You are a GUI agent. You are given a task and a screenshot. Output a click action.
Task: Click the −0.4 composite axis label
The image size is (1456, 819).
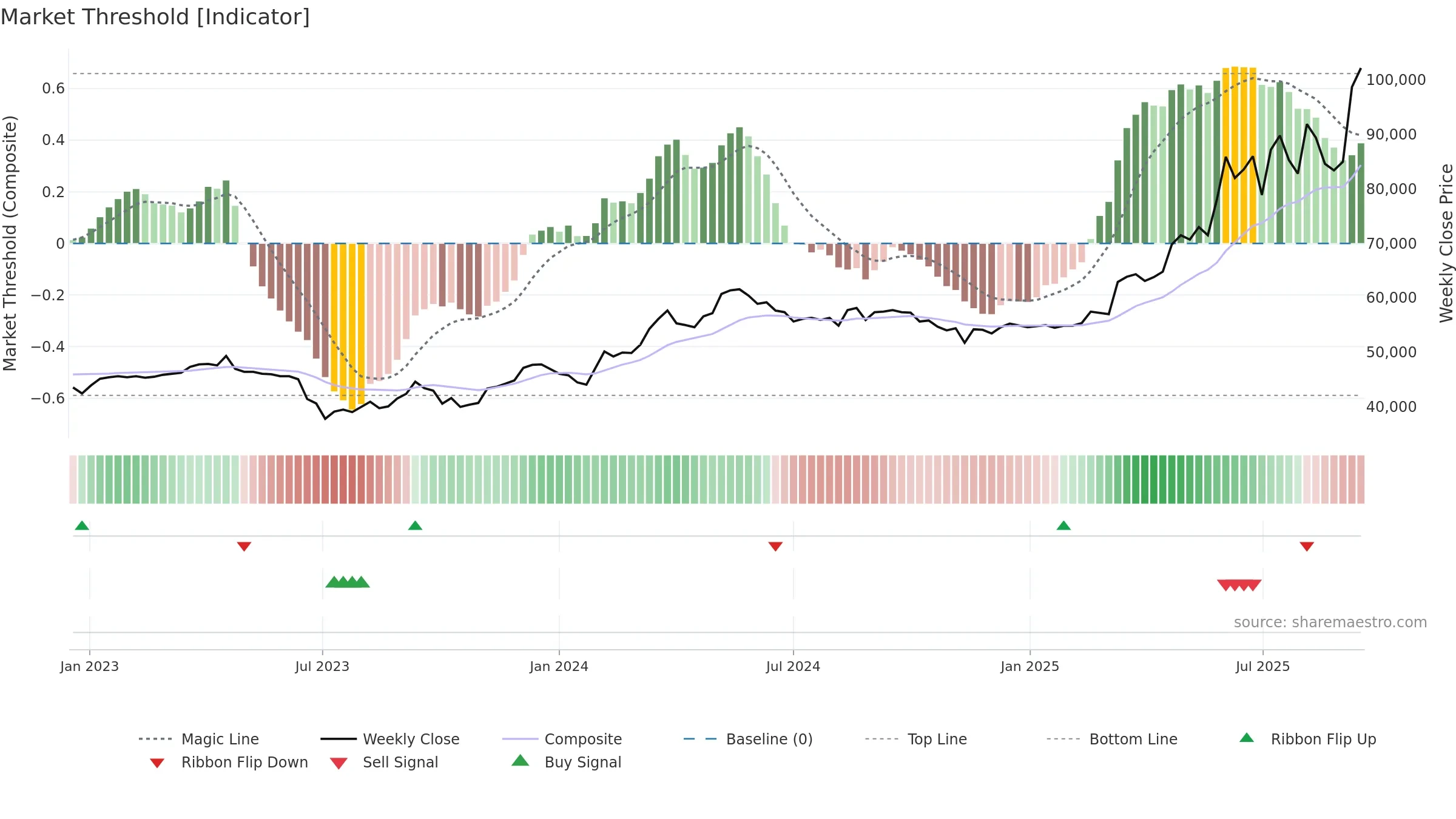[48, 347]
